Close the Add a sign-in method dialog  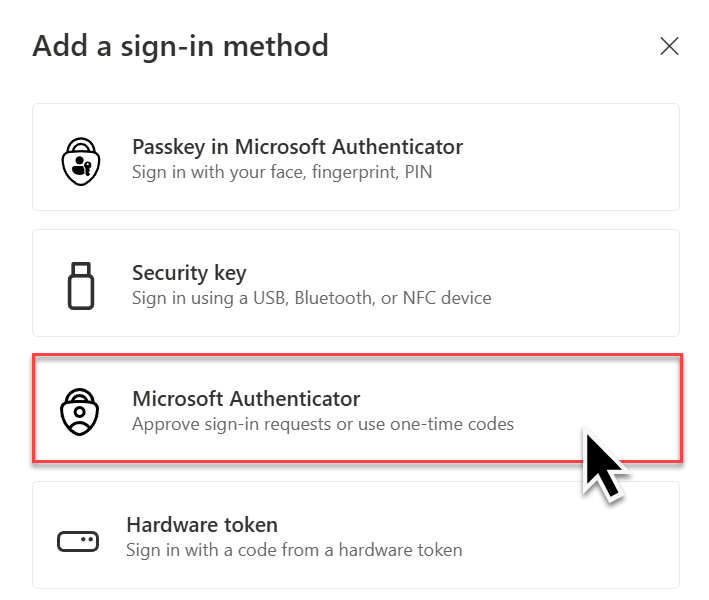tap(669, 46)
